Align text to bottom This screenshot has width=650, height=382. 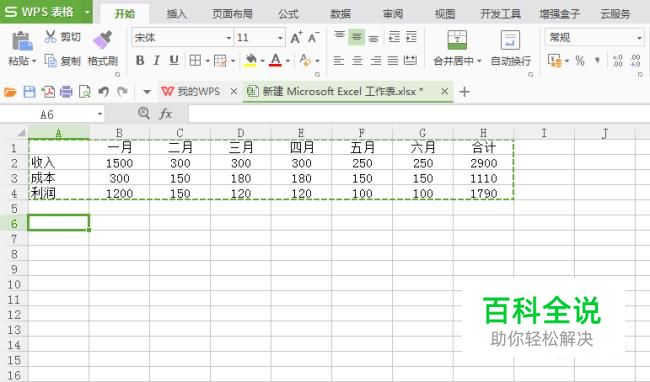[x=374, y=38]
